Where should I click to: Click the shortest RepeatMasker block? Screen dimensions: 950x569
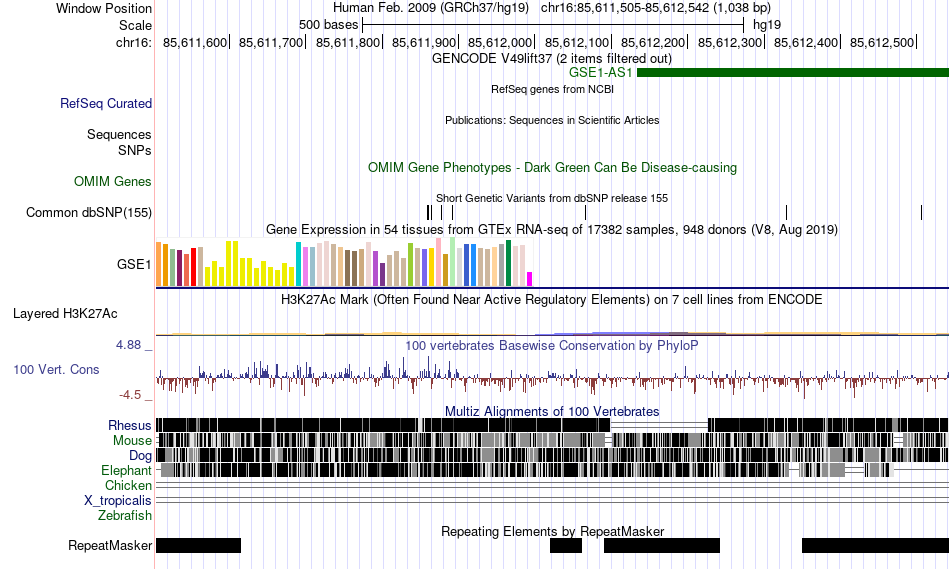[566, 545]
